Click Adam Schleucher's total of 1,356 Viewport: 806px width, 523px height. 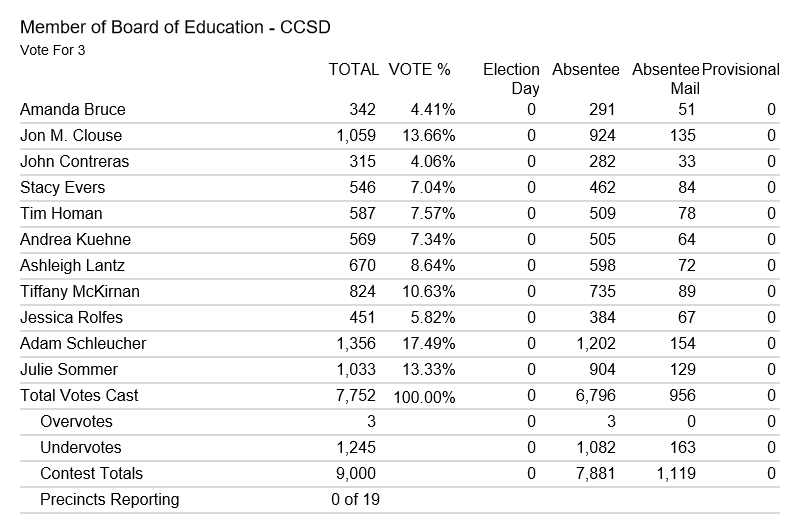356,344
